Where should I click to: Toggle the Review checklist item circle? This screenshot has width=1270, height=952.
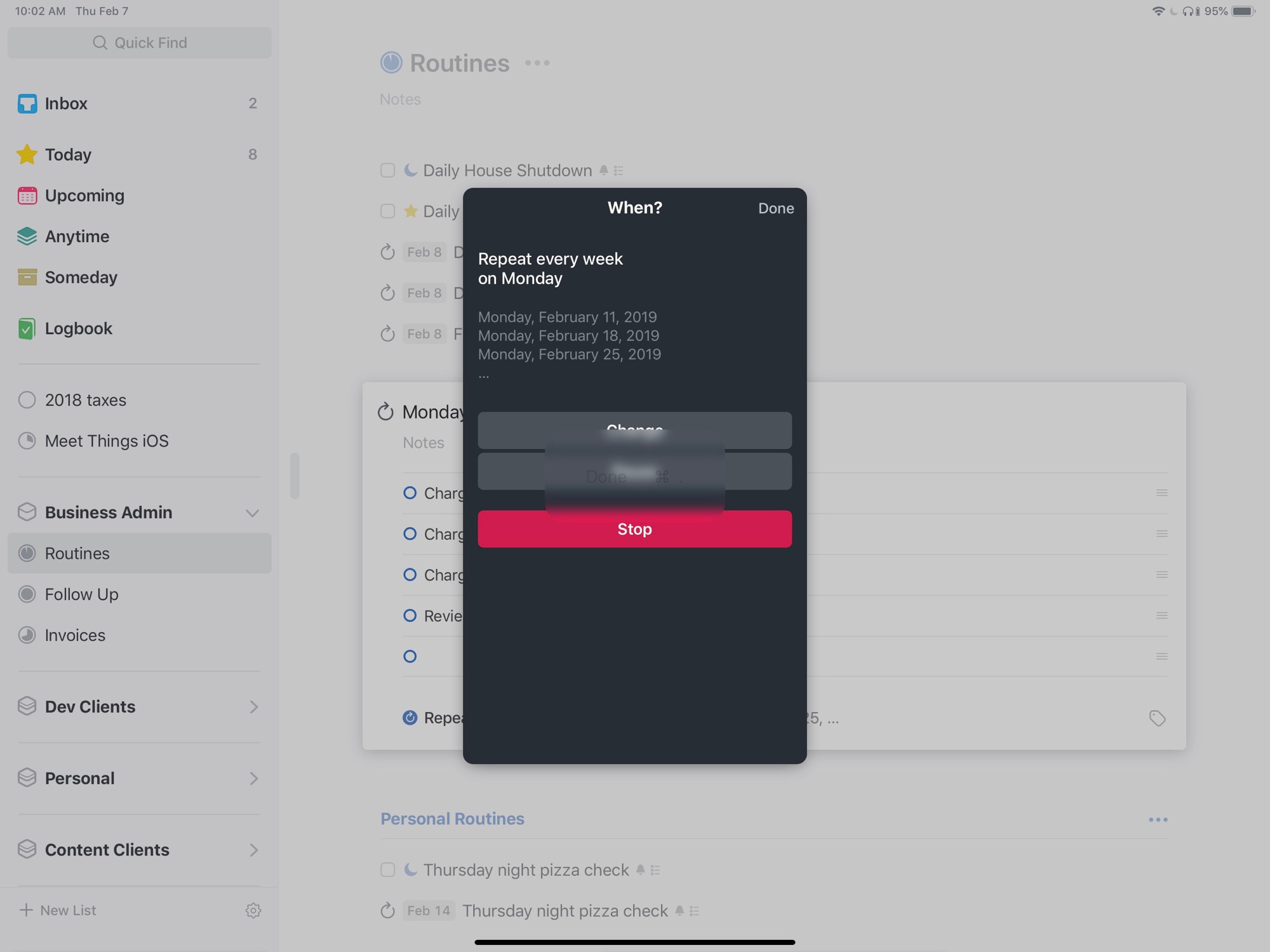pos(410,615)
